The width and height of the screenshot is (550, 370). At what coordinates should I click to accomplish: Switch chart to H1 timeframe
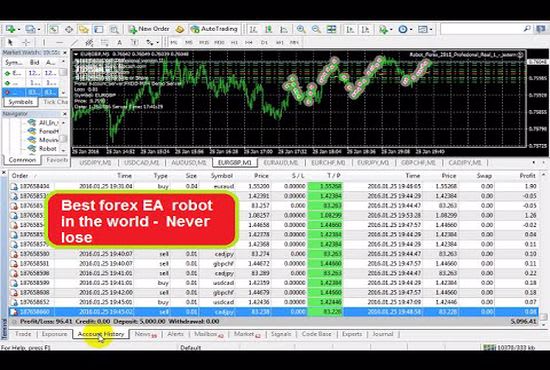[234, 42]
